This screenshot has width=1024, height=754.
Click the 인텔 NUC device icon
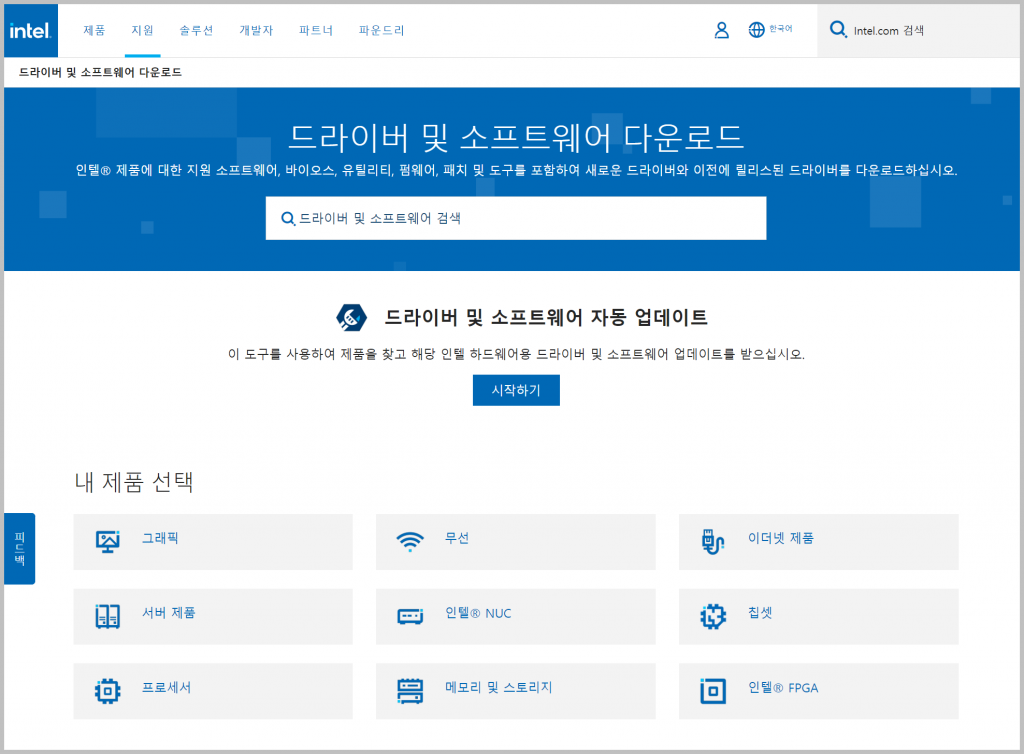(x=410, y=616)
